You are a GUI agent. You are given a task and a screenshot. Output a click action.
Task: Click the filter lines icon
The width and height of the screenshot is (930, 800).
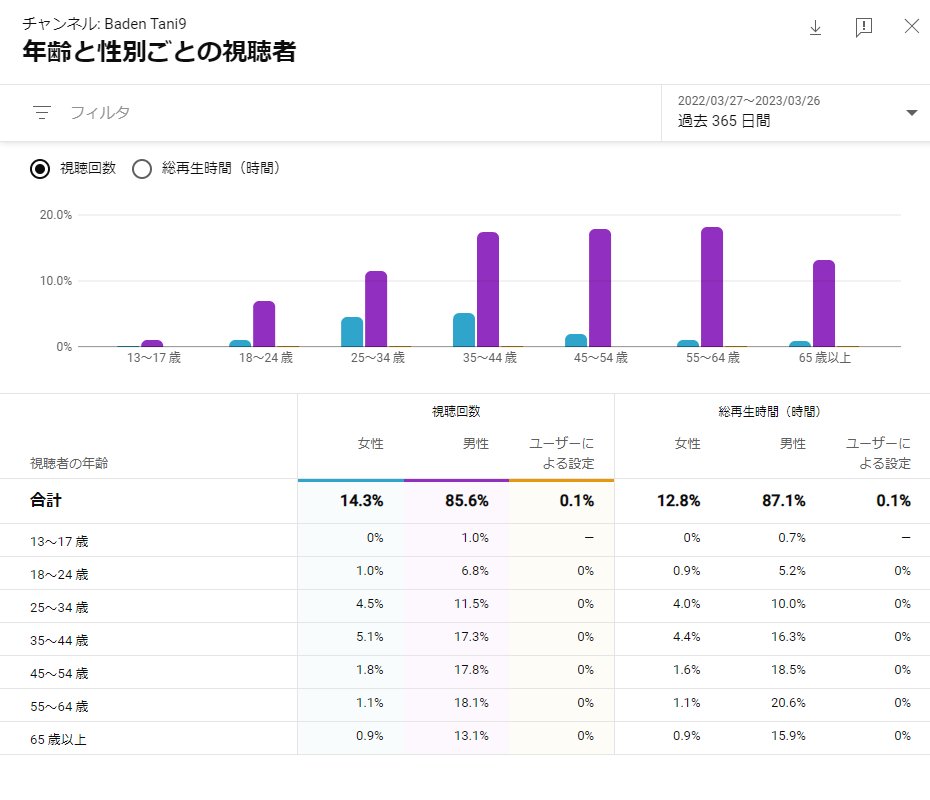[42, 112]
